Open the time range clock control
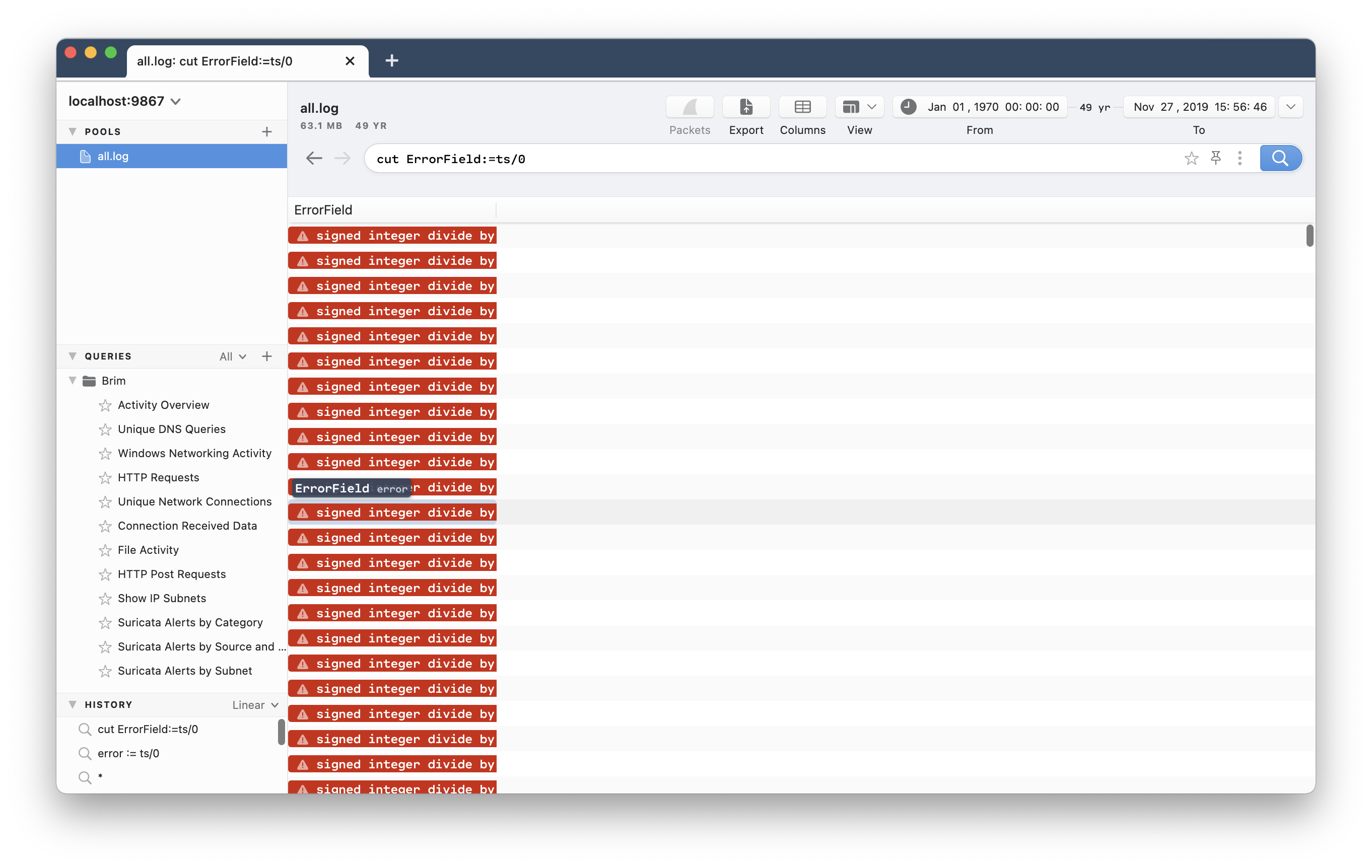The image size is (1372, 868). tap(908, 107)
